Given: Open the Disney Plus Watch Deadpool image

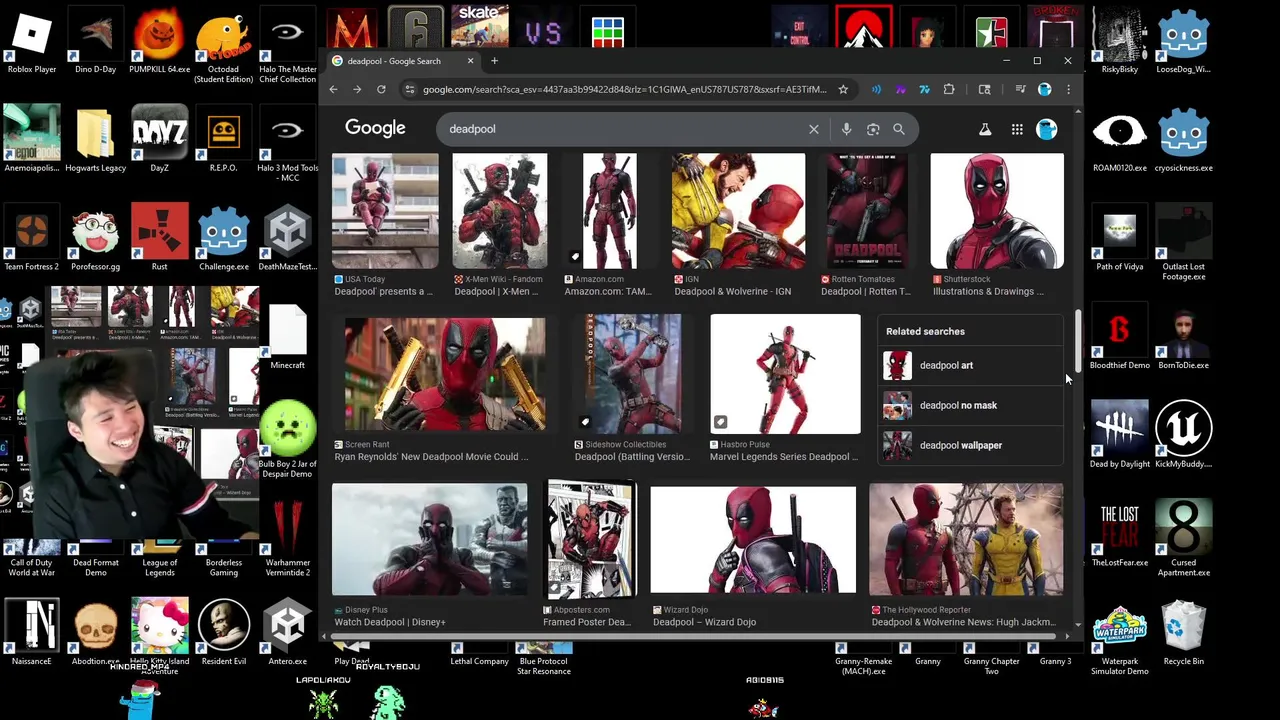Looking at the screenshot, I should click(430, 539).
